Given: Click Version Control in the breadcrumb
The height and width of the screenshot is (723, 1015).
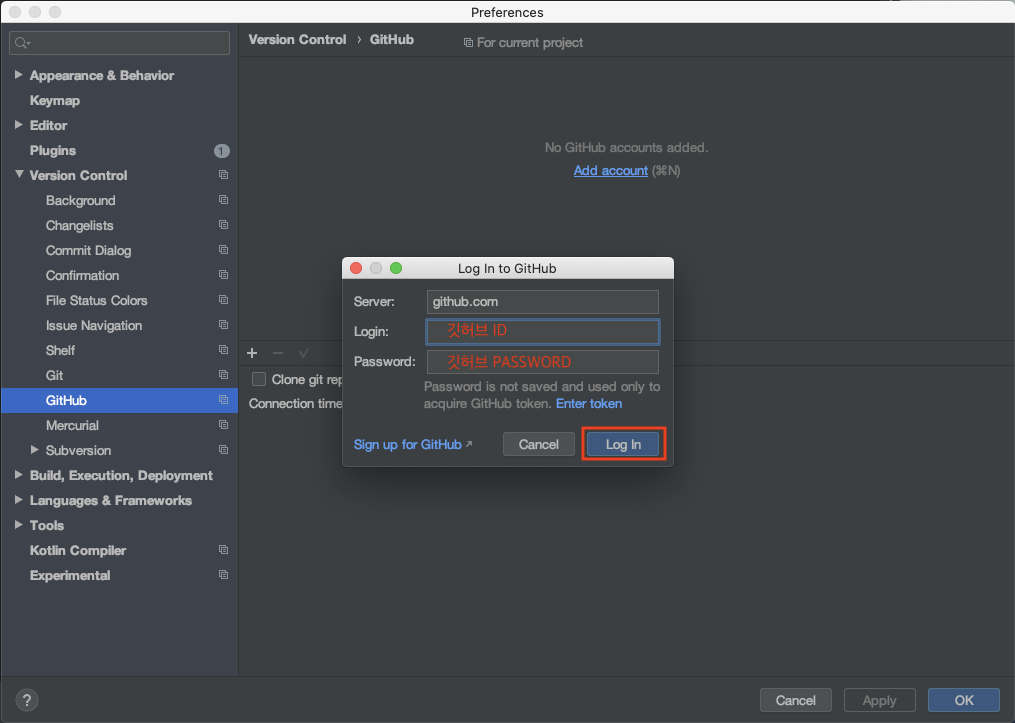Looking at the screenshot, I should pyautogui.click(x=297, y=39).
